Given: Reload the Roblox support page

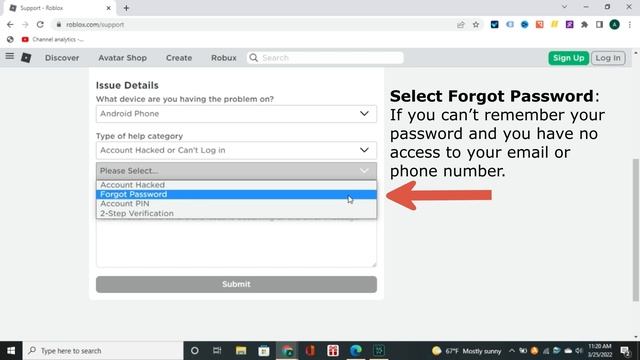Looking at the screenshot, I should 40,24.
